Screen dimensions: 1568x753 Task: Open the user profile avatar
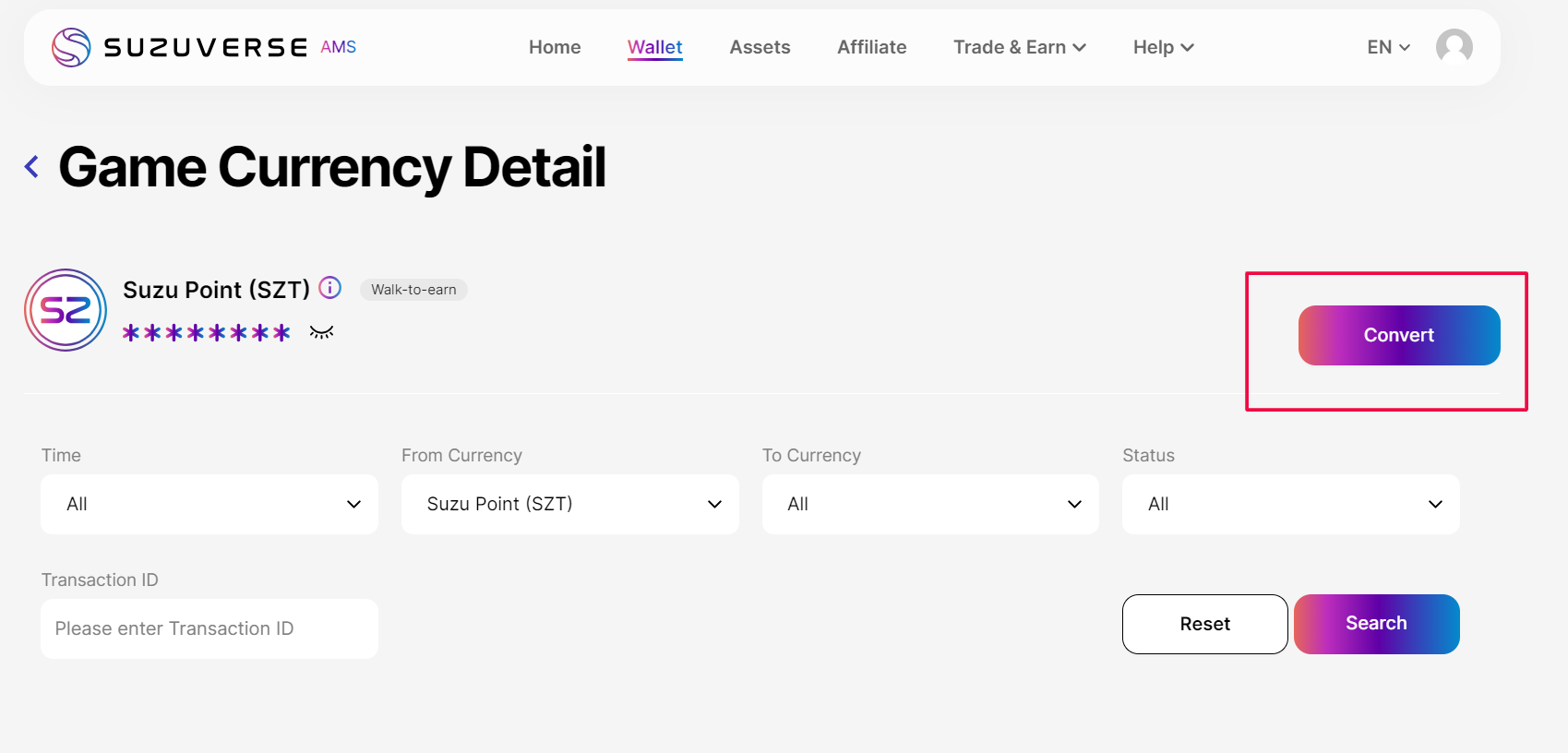tap(1454, 47)
